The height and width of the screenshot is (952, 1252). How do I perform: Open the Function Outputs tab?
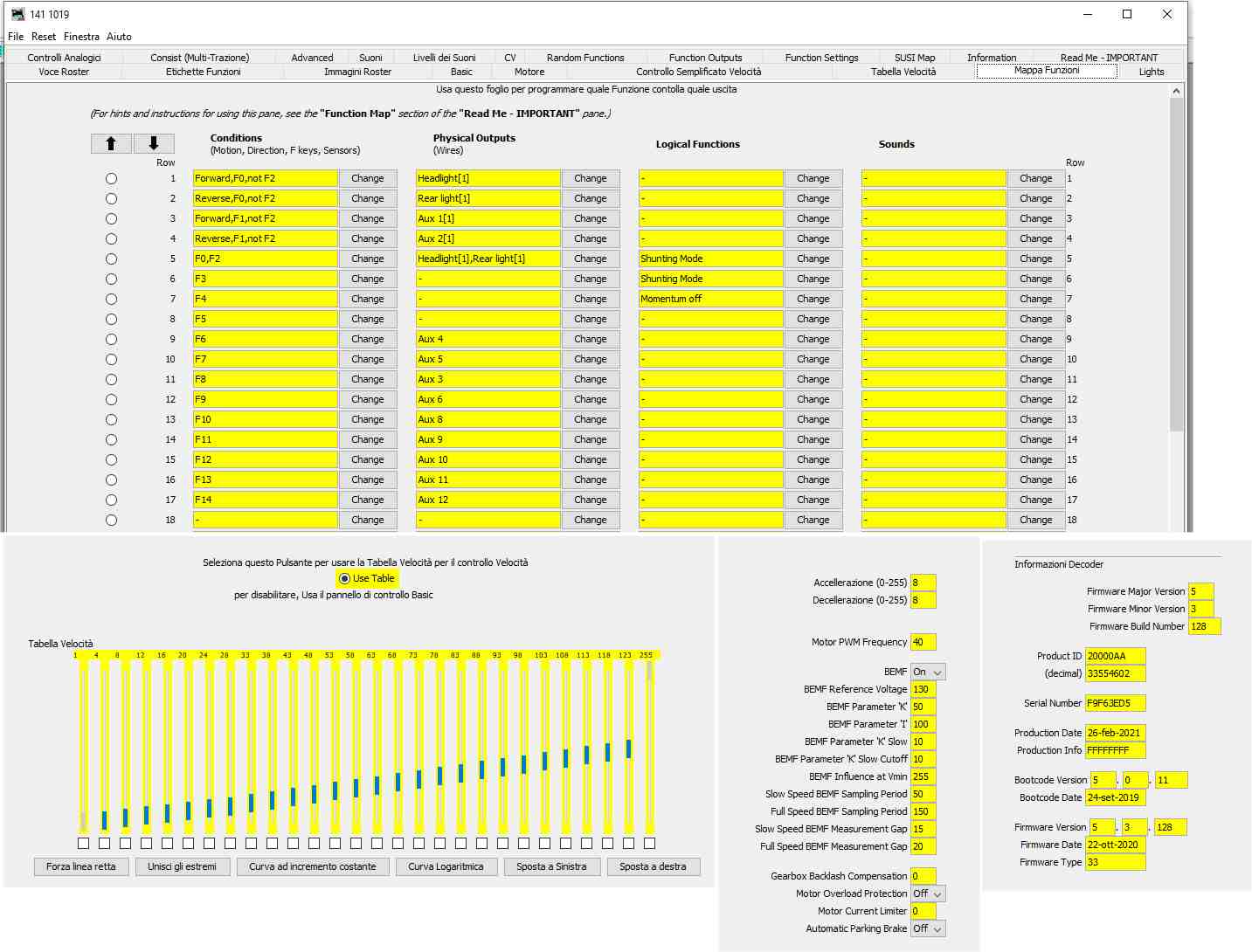click(705, 58)
